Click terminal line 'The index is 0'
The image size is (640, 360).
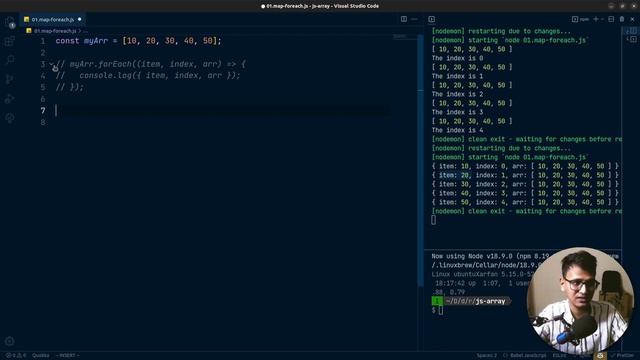[458, 58]
